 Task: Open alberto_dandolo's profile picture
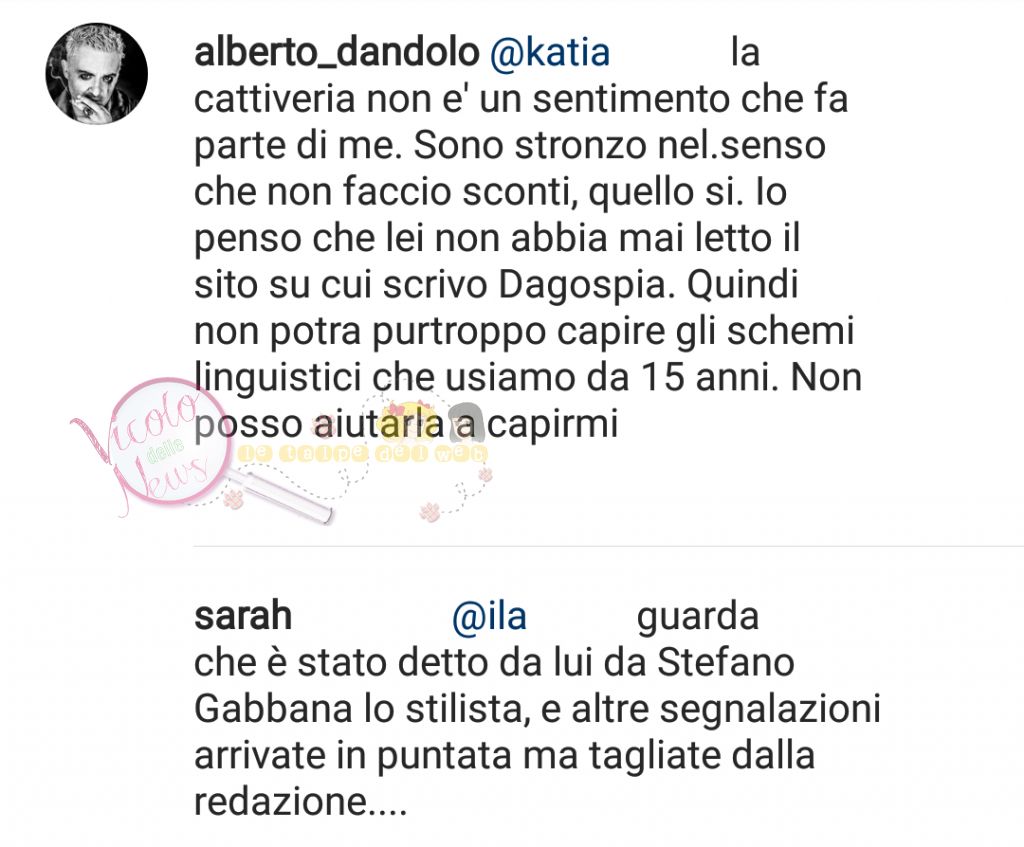[x=96, y=73]
